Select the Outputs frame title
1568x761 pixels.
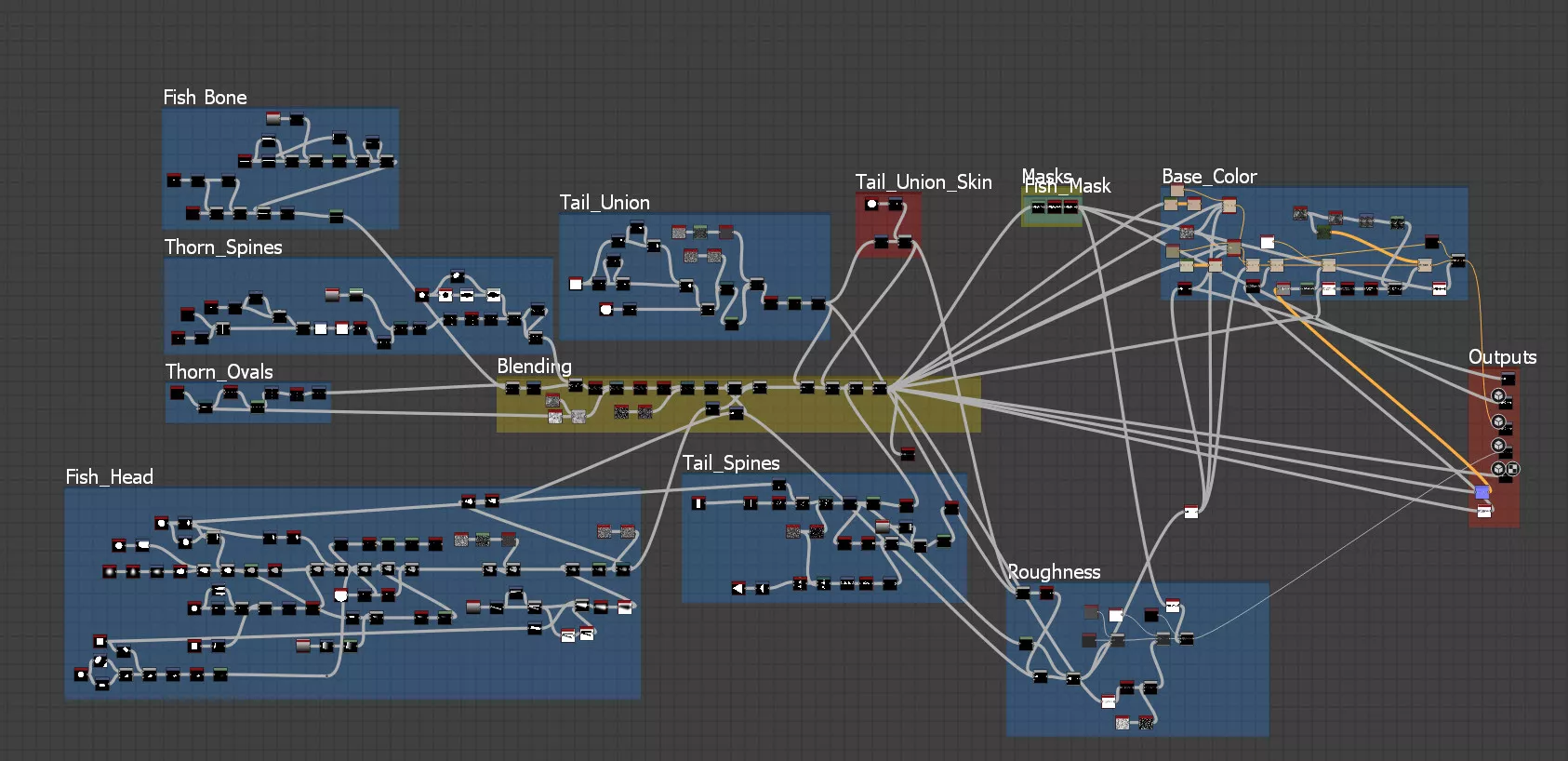(1502, 357)
